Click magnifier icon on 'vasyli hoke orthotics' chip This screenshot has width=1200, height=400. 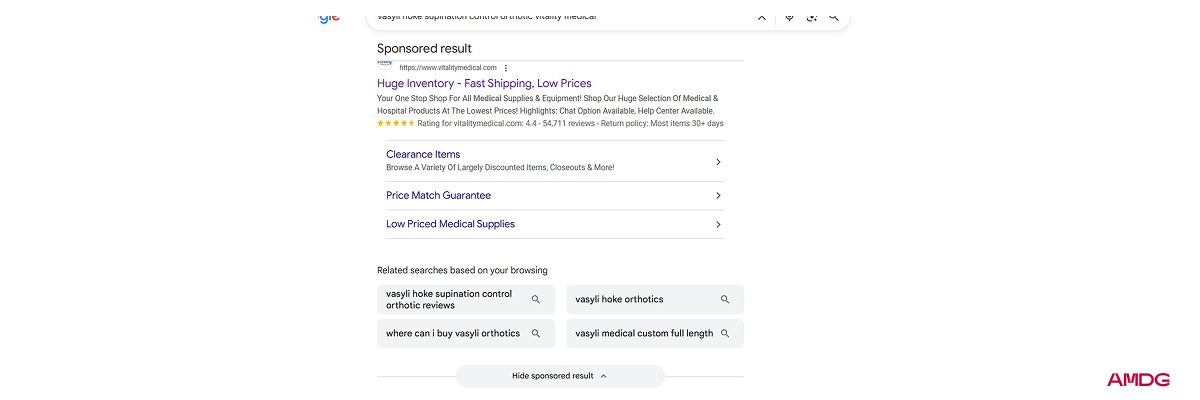click(x=725, y=300)
